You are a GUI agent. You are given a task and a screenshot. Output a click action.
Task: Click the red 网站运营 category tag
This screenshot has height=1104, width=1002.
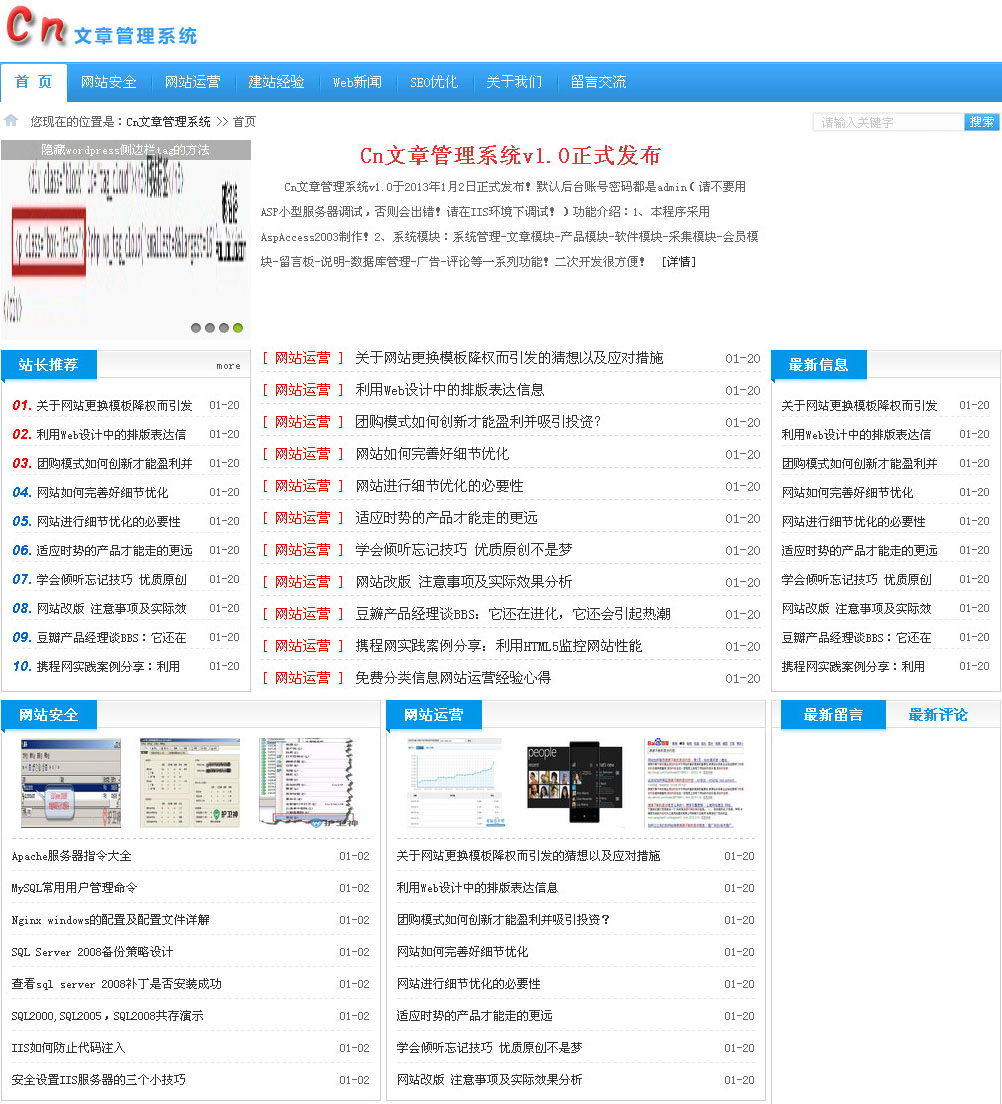pyautogui.click(x=303, y=357)
